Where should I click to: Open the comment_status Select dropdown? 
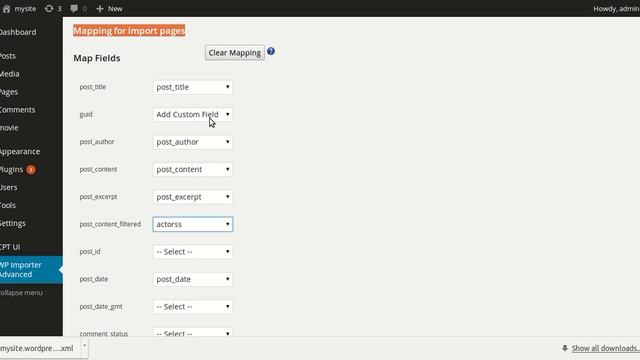[193, 332]
